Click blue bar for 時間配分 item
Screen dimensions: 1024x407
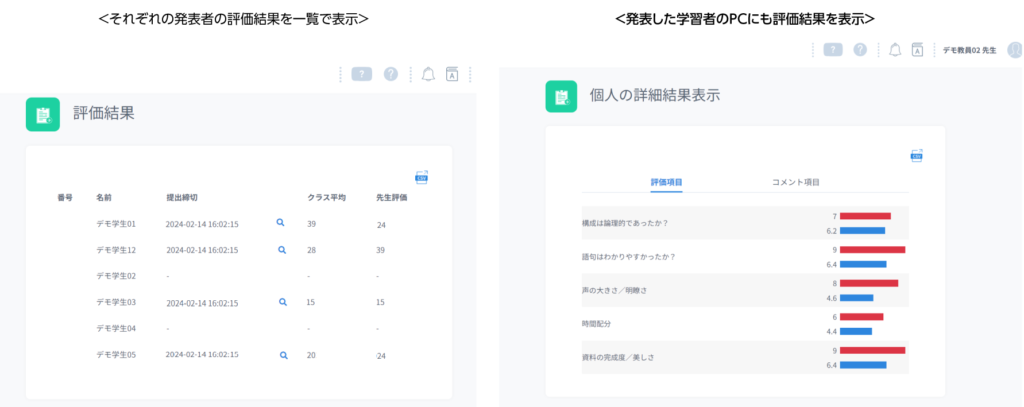point(856,331)
